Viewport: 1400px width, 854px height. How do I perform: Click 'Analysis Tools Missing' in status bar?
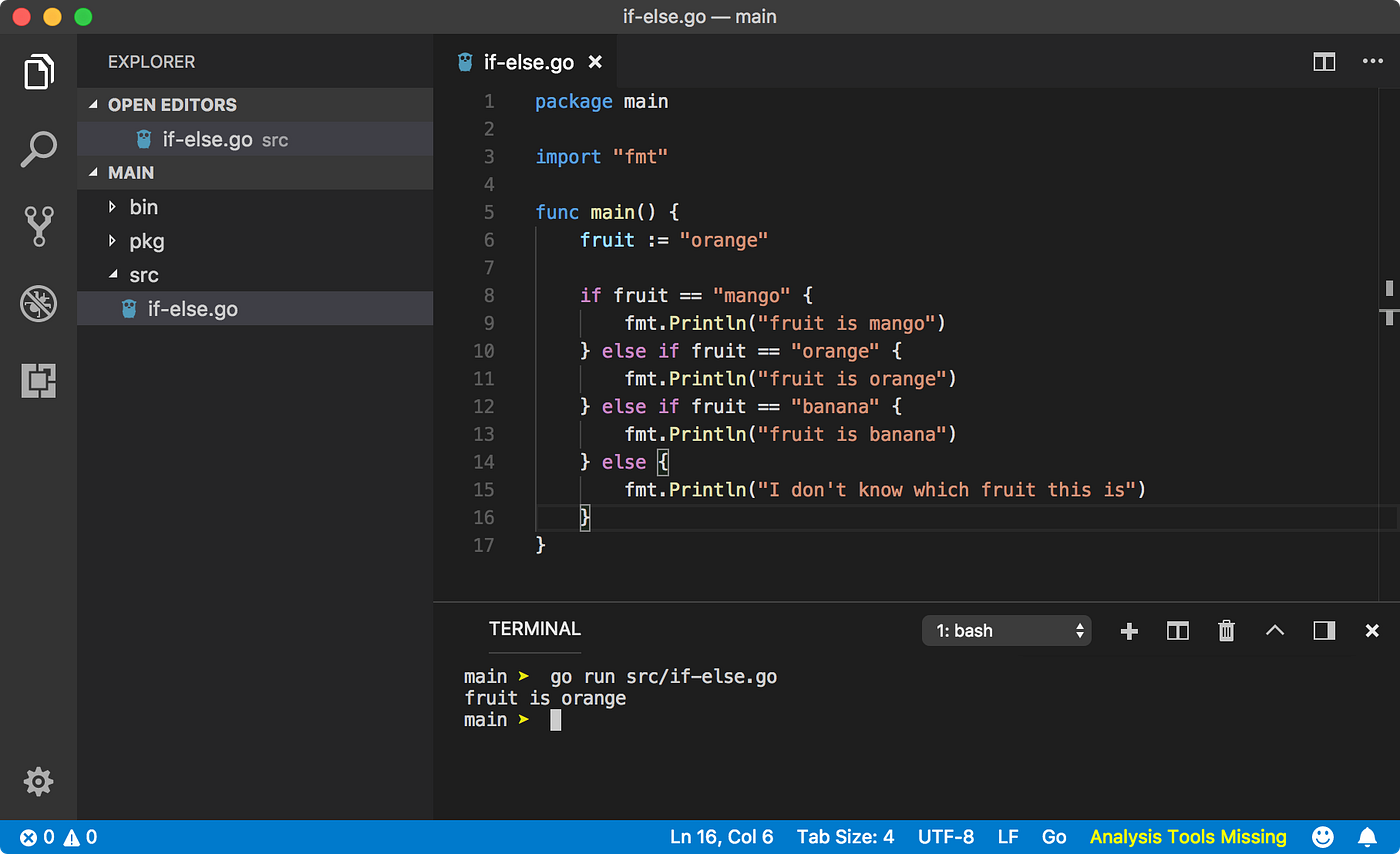click(x=1188, y=836)
